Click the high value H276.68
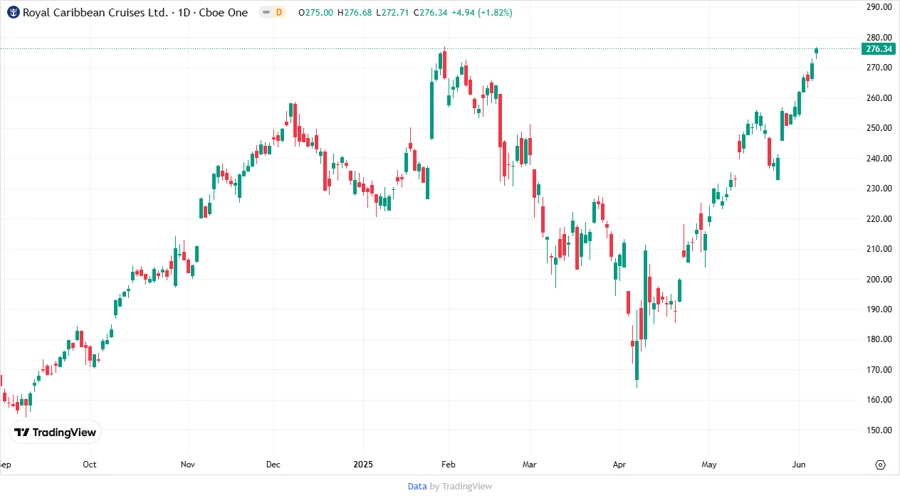The width and height of the screenshot is (900, 498). click(355, 12)
